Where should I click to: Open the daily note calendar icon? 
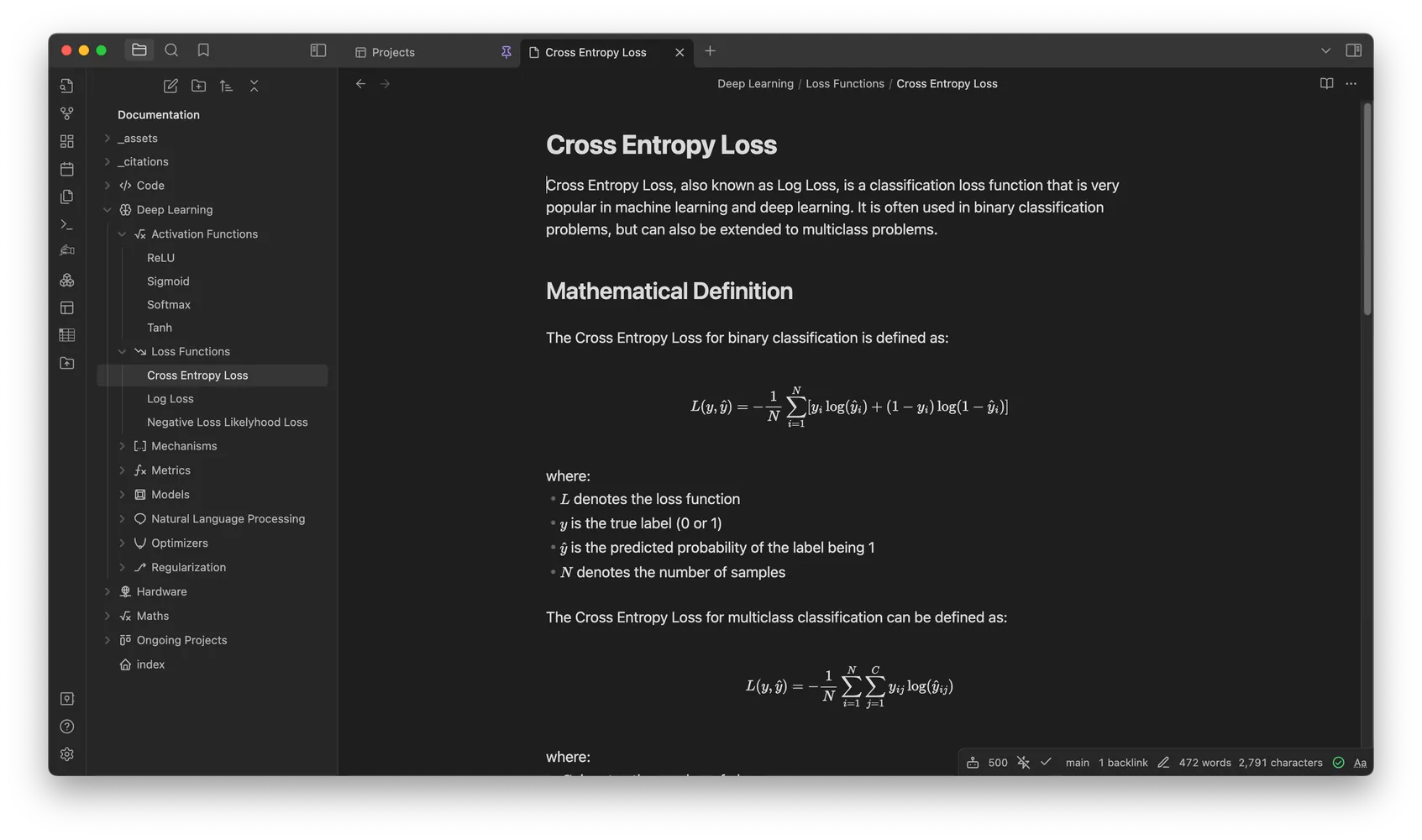click(x=67, y=169)
